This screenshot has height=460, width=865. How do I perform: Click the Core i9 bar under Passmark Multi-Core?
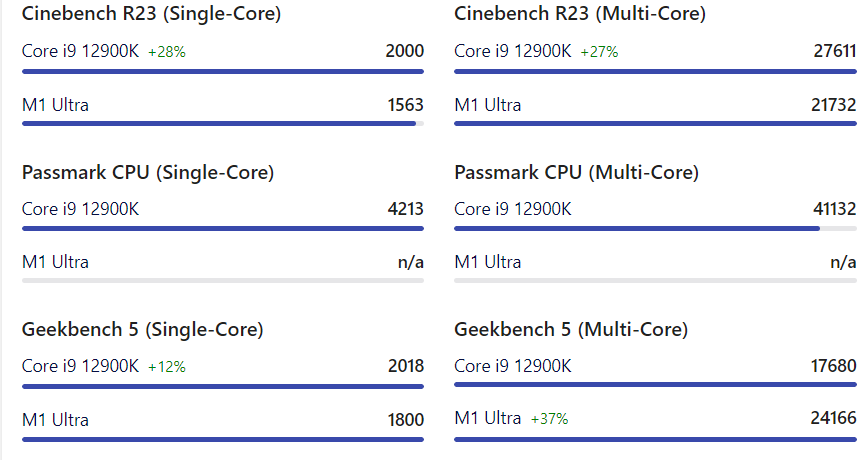[x=636, y=229]
